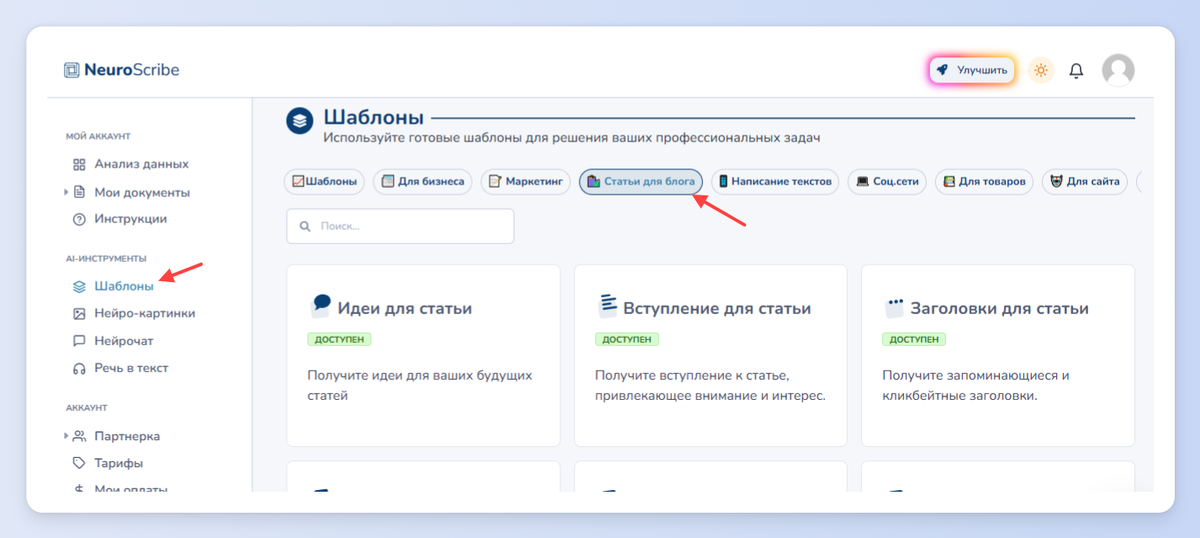Image resolution: width=1200 pixels, height=538 pixels.
Task: Open the Идеи для статьи template card
Action: coord(423,355)
